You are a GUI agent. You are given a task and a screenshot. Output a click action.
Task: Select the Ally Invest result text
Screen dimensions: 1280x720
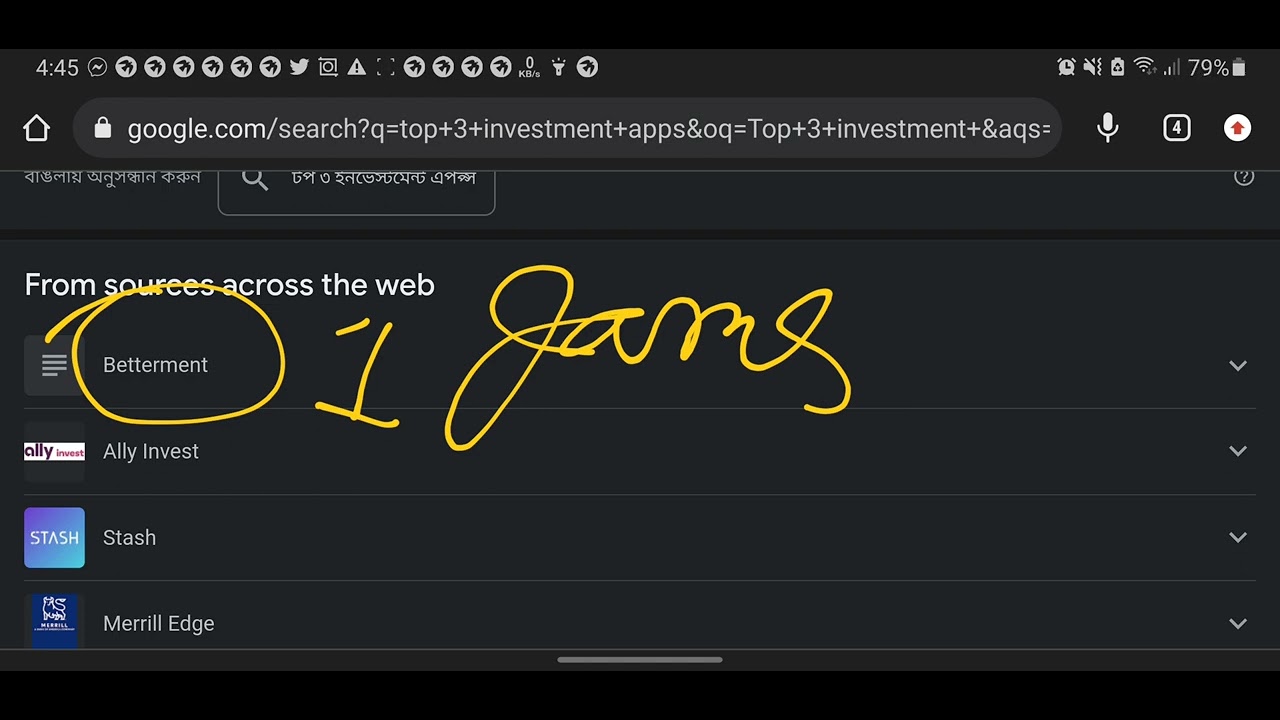point(151,451)
